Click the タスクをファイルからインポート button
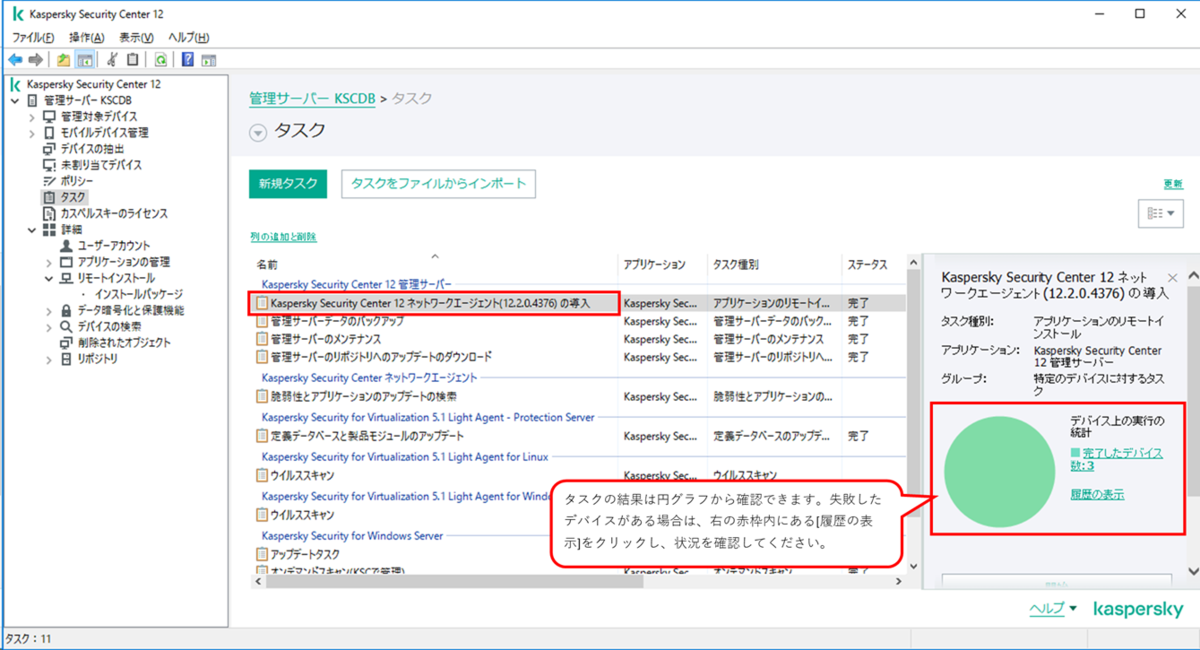This screenshot has width=1200, height=650. coord(438,184)
